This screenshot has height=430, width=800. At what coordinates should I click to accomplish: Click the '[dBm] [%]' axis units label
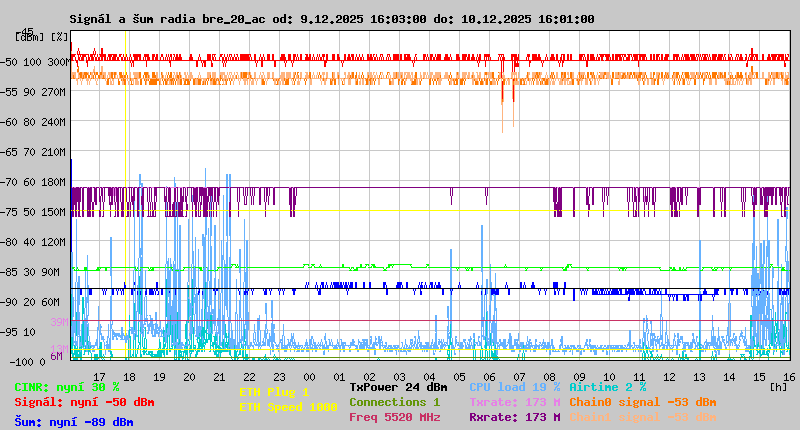42,37
